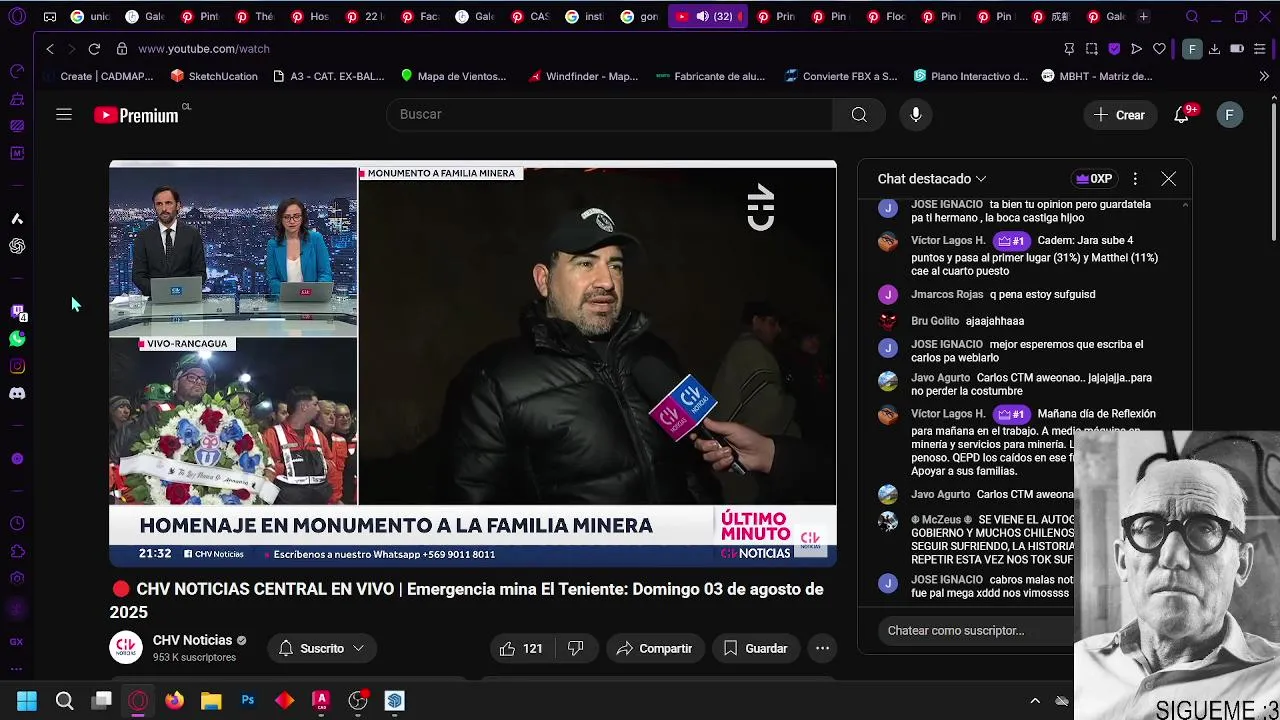Viewport: 1280px width, 720px height.
Task: Like the video with thumbs up
Action: [522, 648]
